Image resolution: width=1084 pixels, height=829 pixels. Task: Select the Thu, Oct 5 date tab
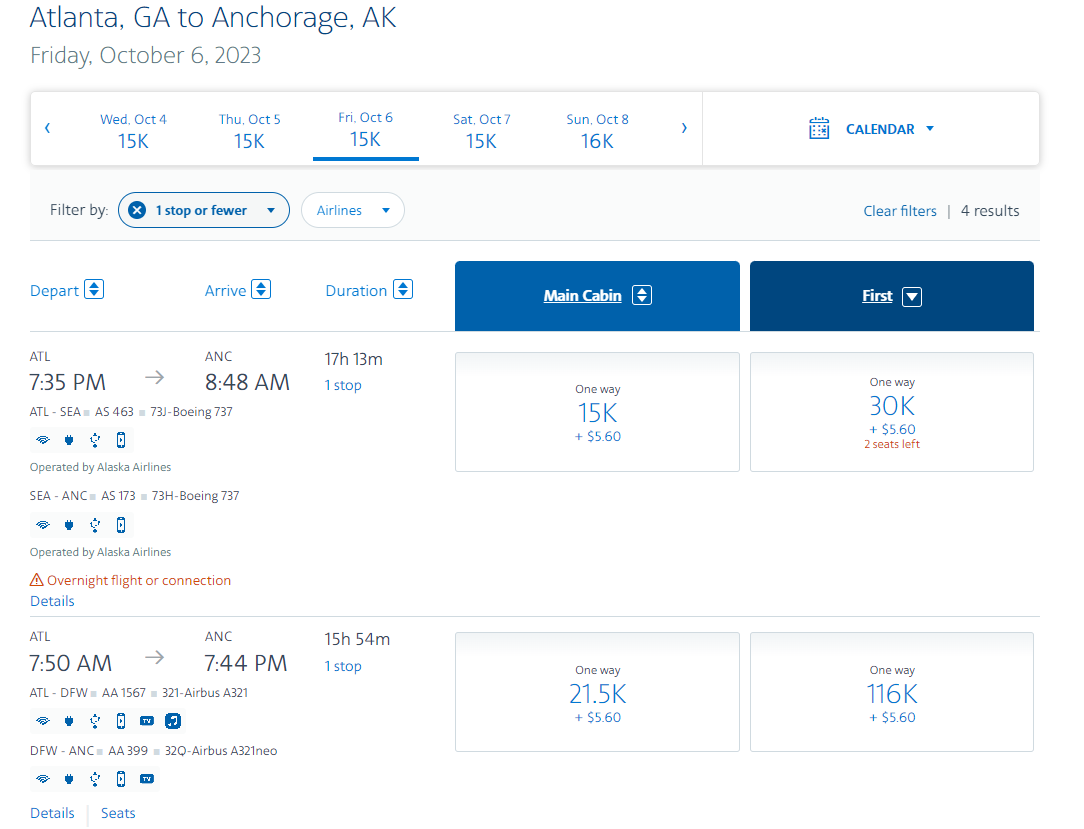(x=249, y=129)
